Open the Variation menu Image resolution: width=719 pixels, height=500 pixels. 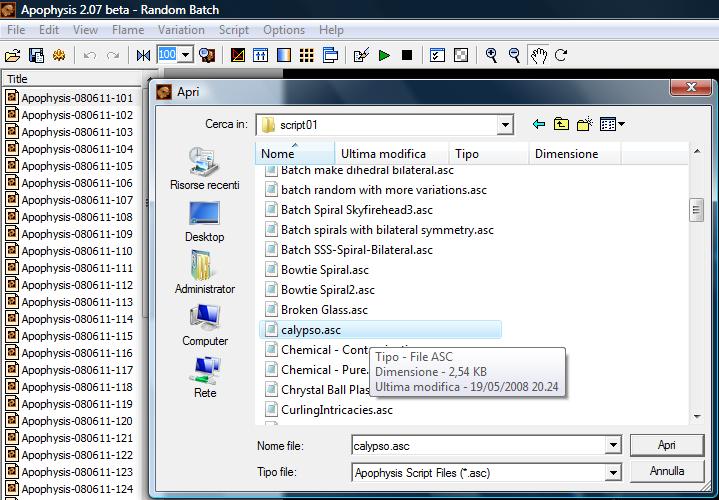pos(181,30)
